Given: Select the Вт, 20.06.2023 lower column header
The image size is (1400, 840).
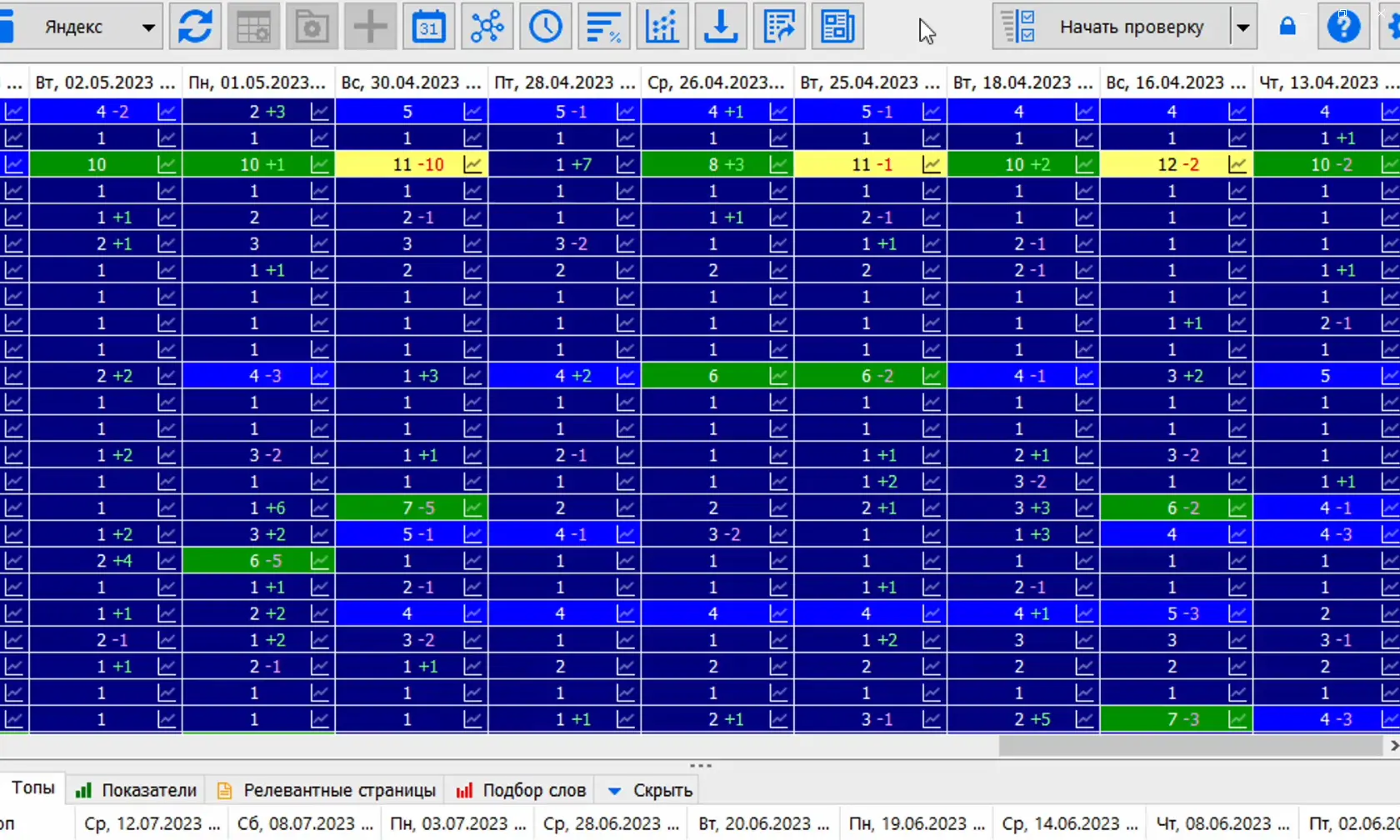Looking at the screenshot, I should point(764,823).
